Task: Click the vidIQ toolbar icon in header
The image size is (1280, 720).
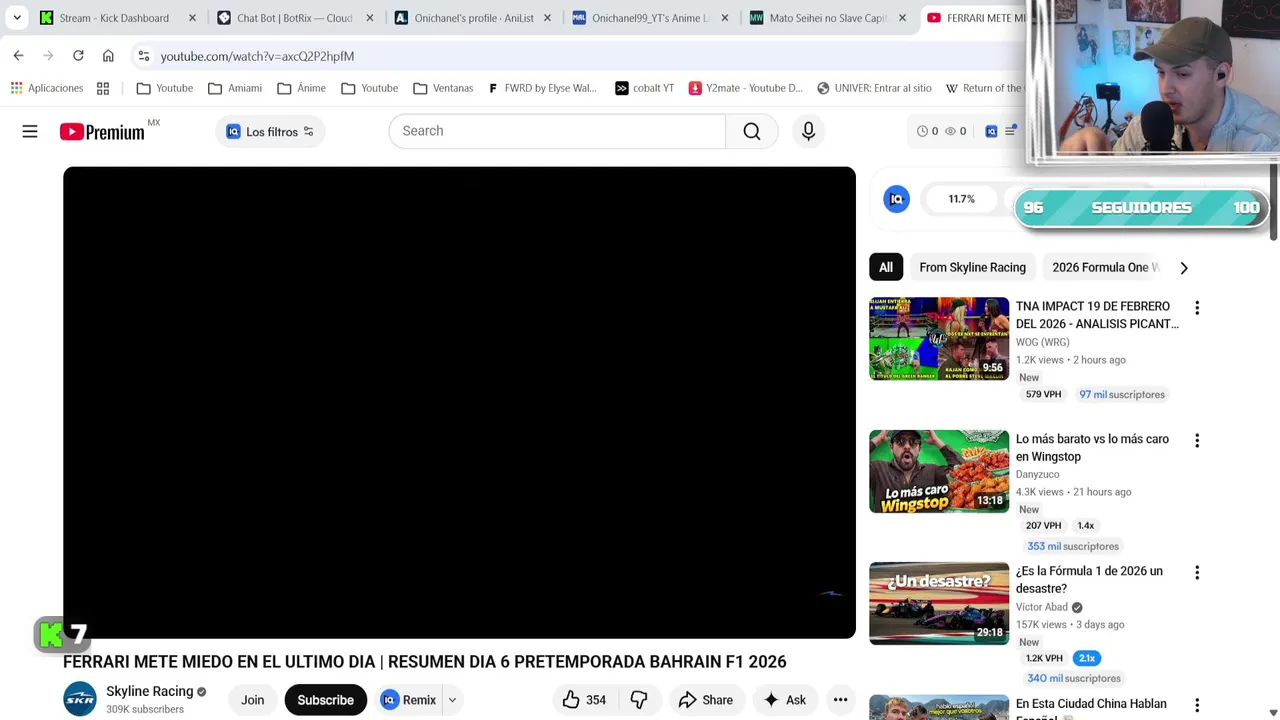Action: 991,131
